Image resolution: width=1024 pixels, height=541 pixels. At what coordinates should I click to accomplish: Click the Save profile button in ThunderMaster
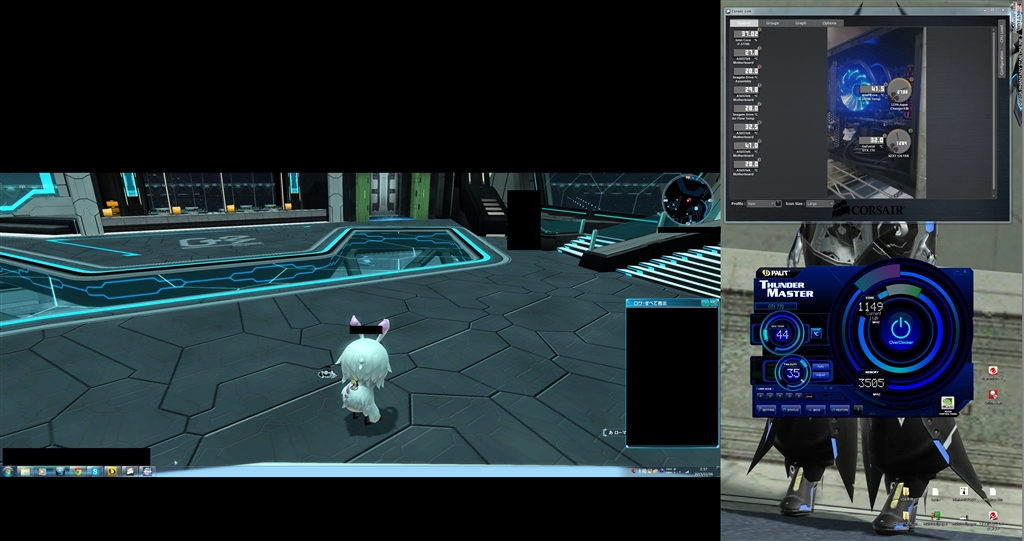coord(809,396)
